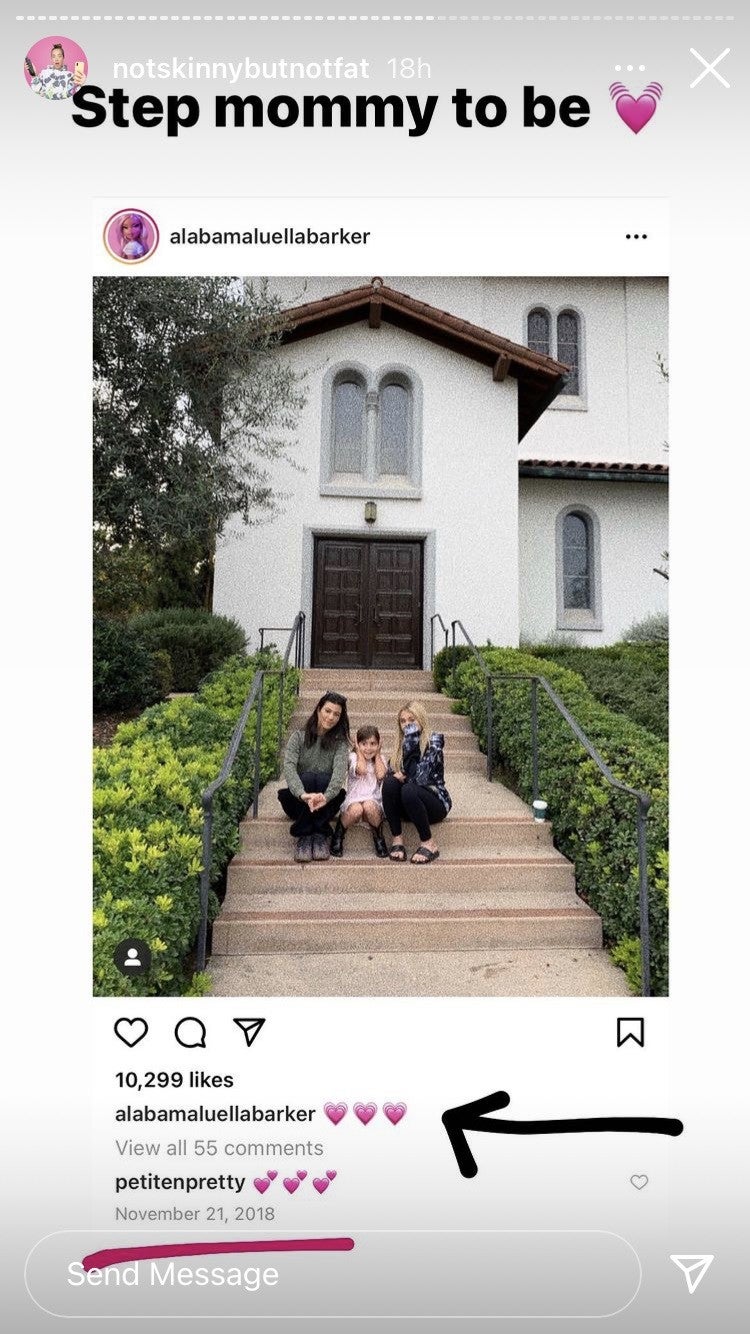Viewport: 750px width, 1334px height.
Task: Tap the notskinnybutnotfat profile avatar
Action: 55,68
